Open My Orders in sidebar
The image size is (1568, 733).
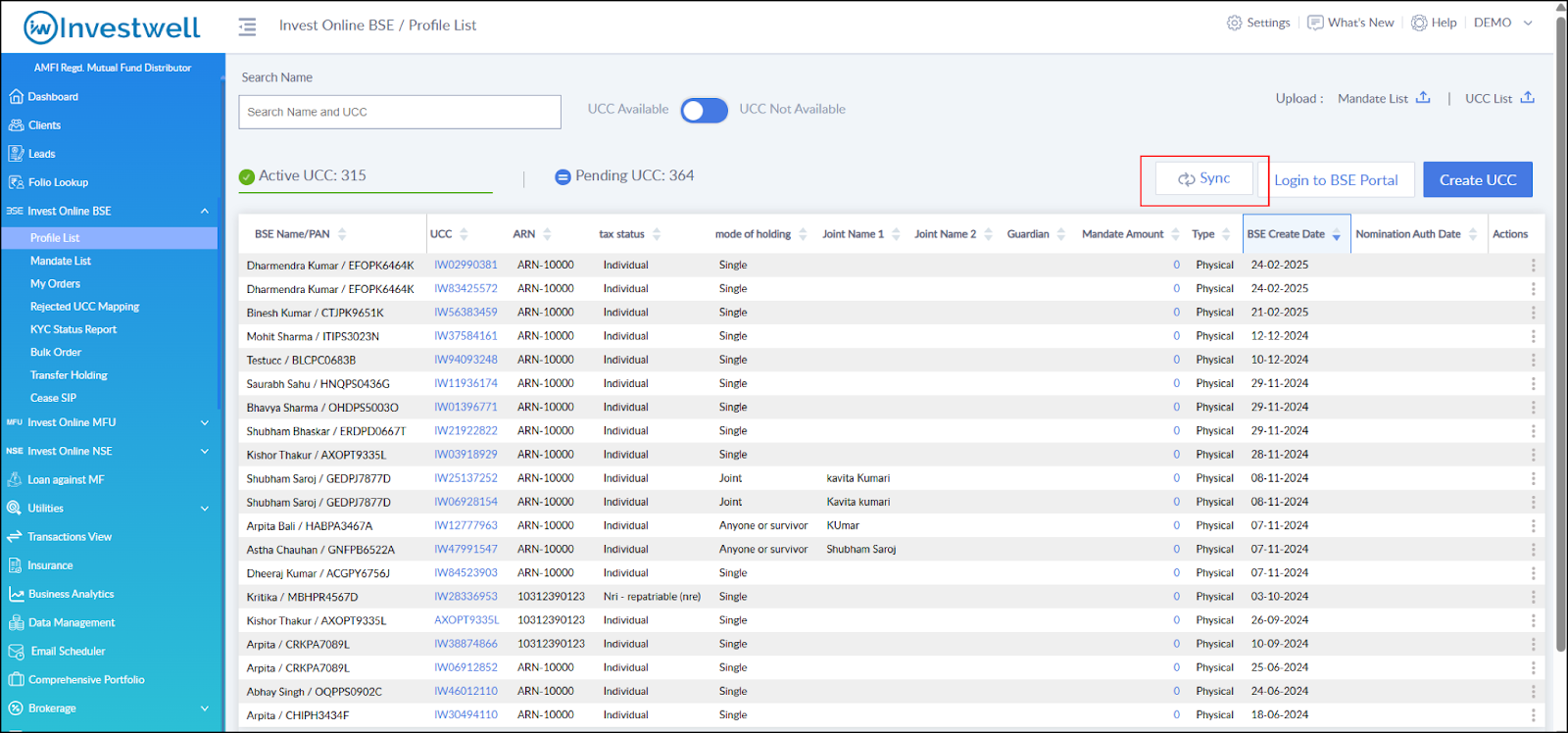pos(55,283)
